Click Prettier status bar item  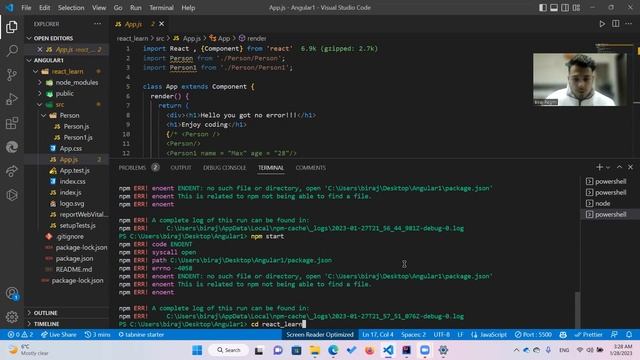click(x=588, y=335)
